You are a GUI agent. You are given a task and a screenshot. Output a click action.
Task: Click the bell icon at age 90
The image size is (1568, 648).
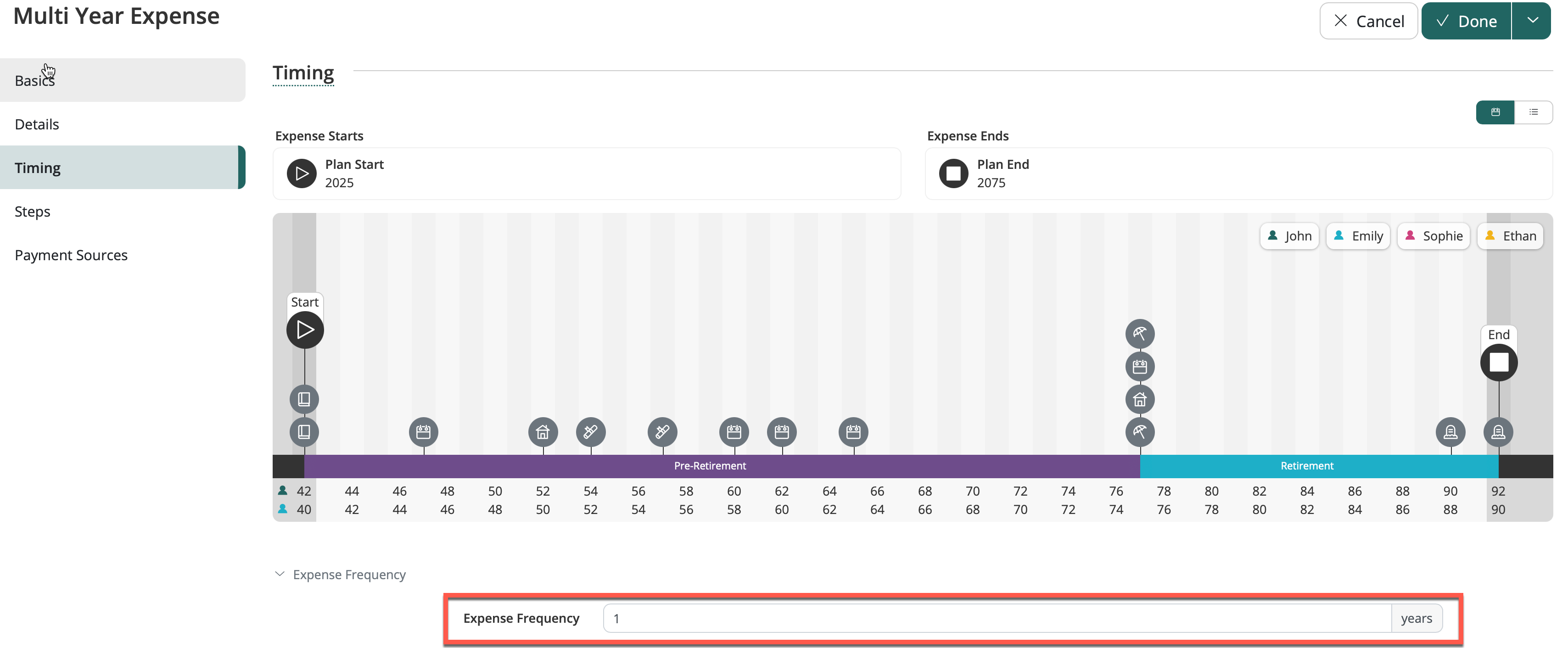[x=1450, y=432]
